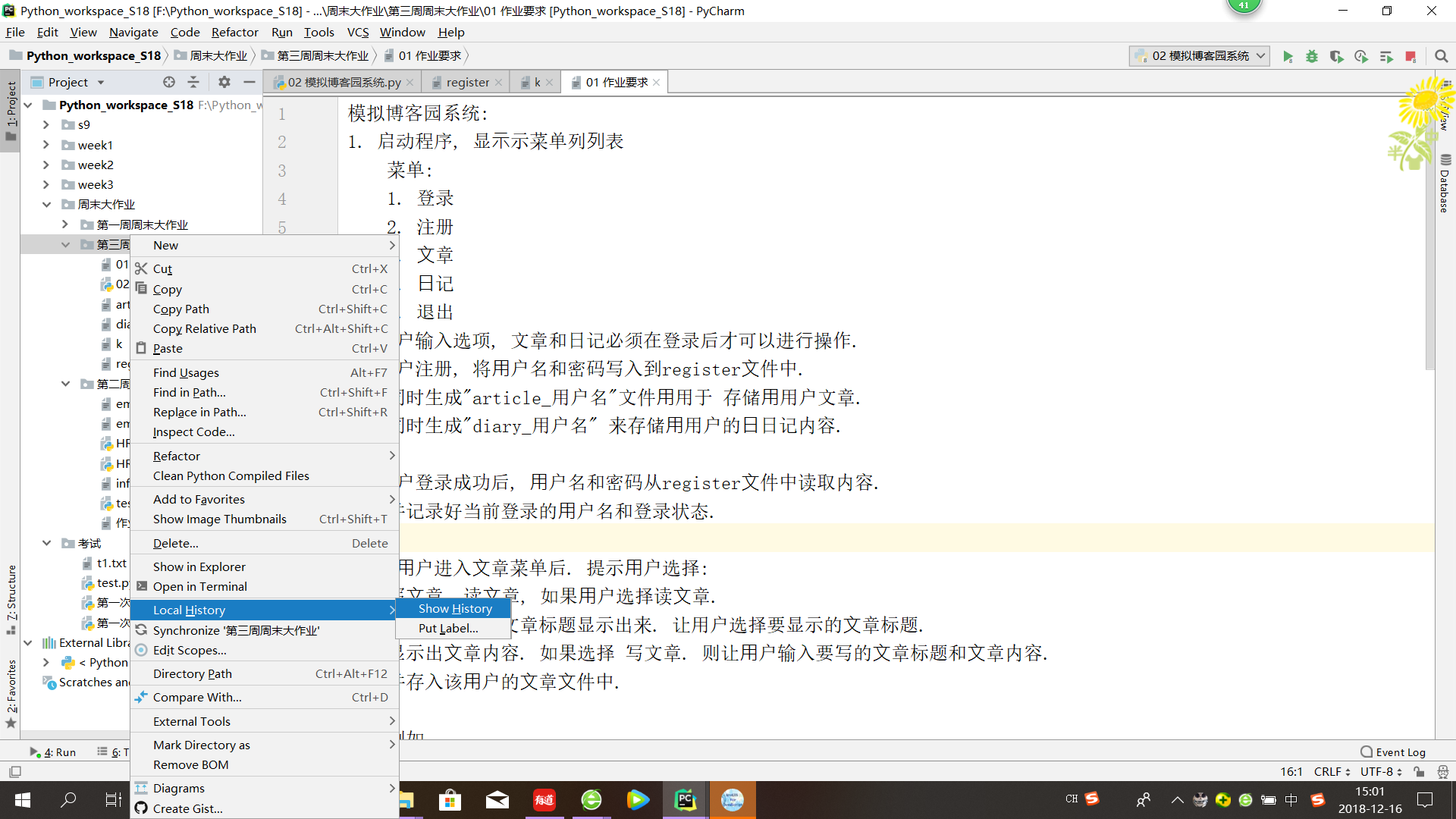The height and width of the screenshot is (819, 1456).
Task: Collapse the 考试 folder
Action: [46, 543]
